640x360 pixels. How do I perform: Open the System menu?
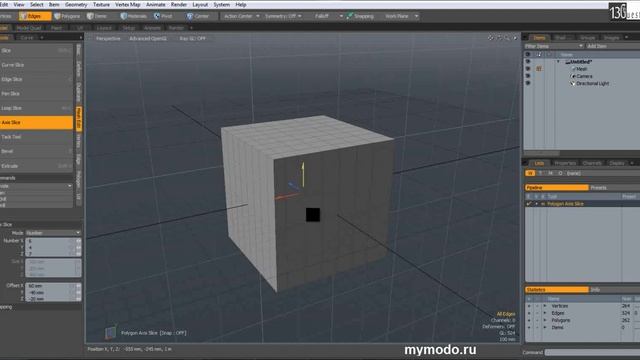tap(222, 4)
